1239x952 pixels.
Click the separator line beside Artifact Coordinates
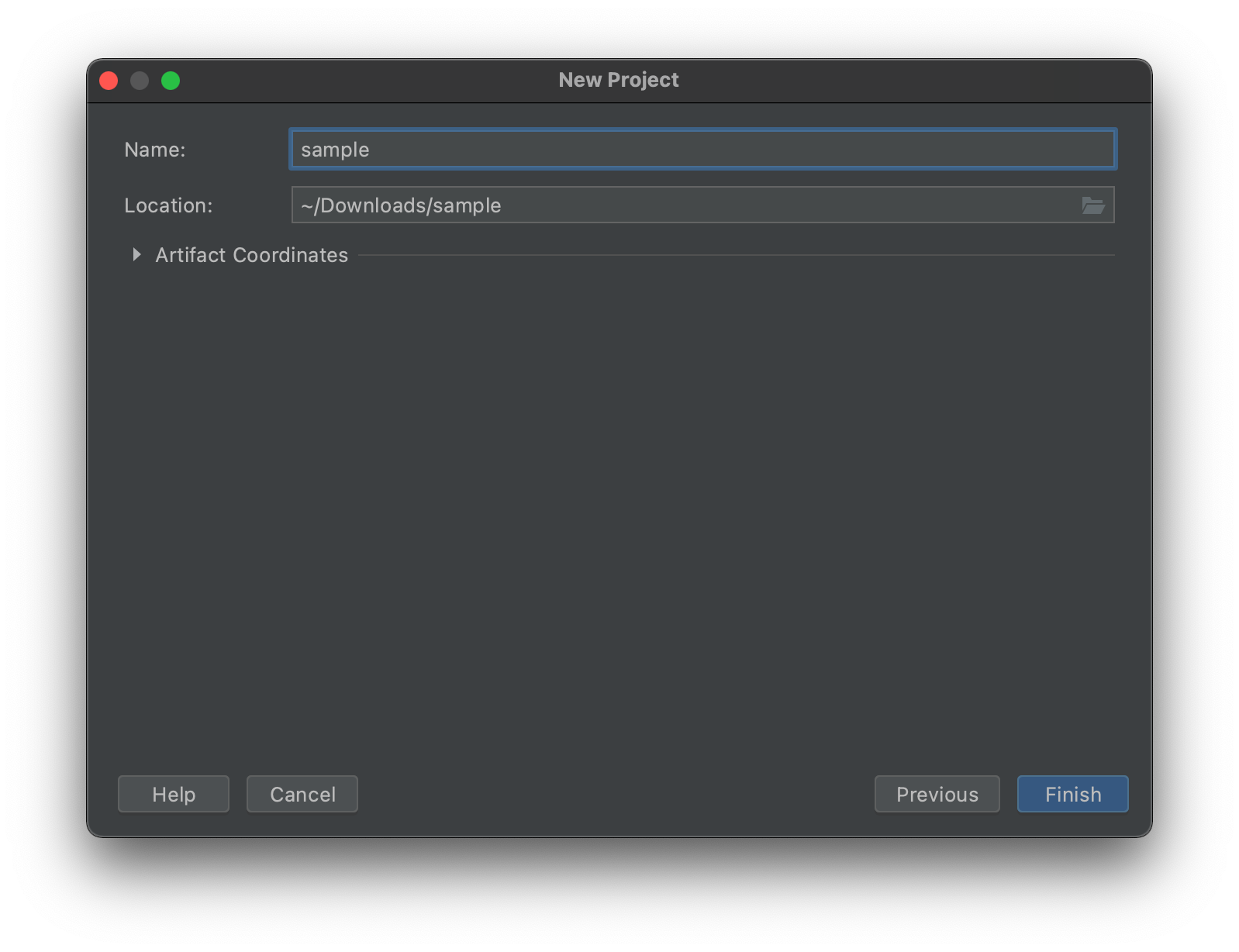tap(735, 255)
